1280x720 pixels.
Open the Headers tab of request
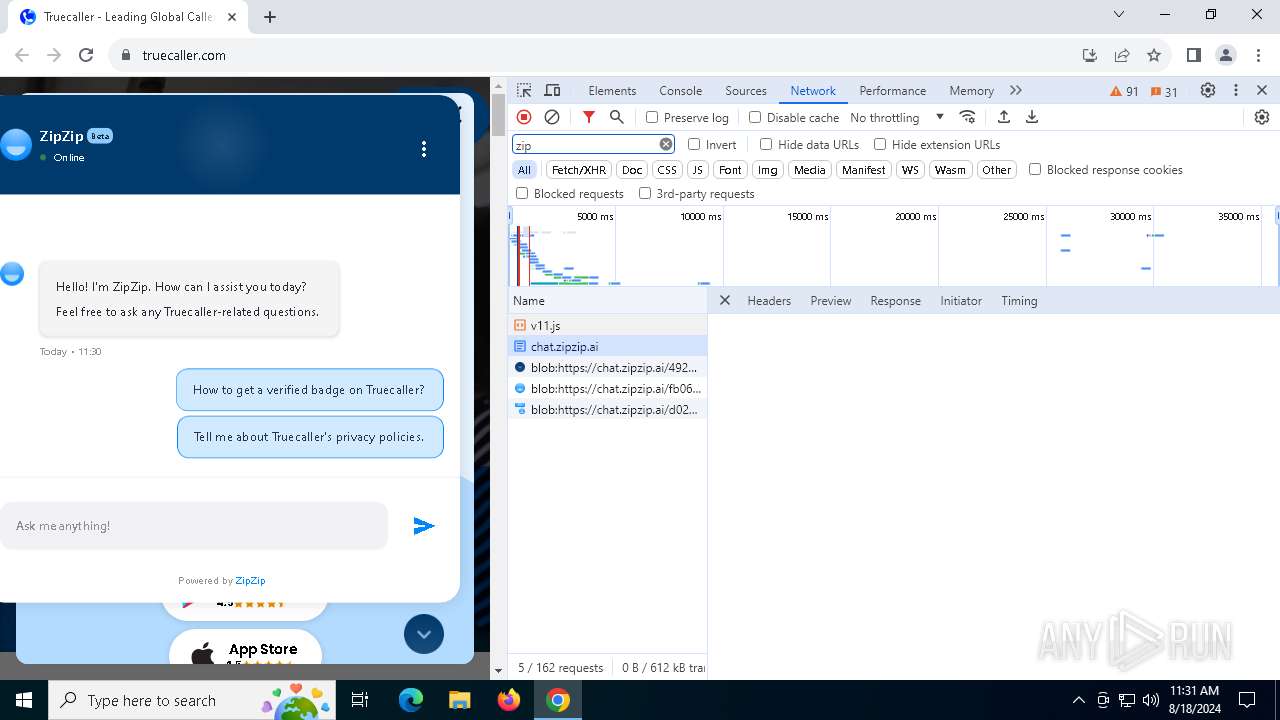tap(769, 300)
